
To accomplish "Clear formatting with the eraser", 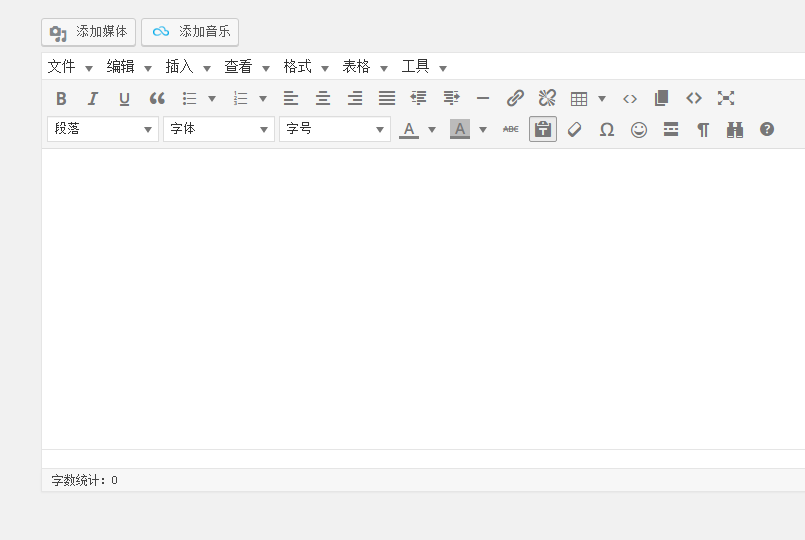I will coord(574,129).
